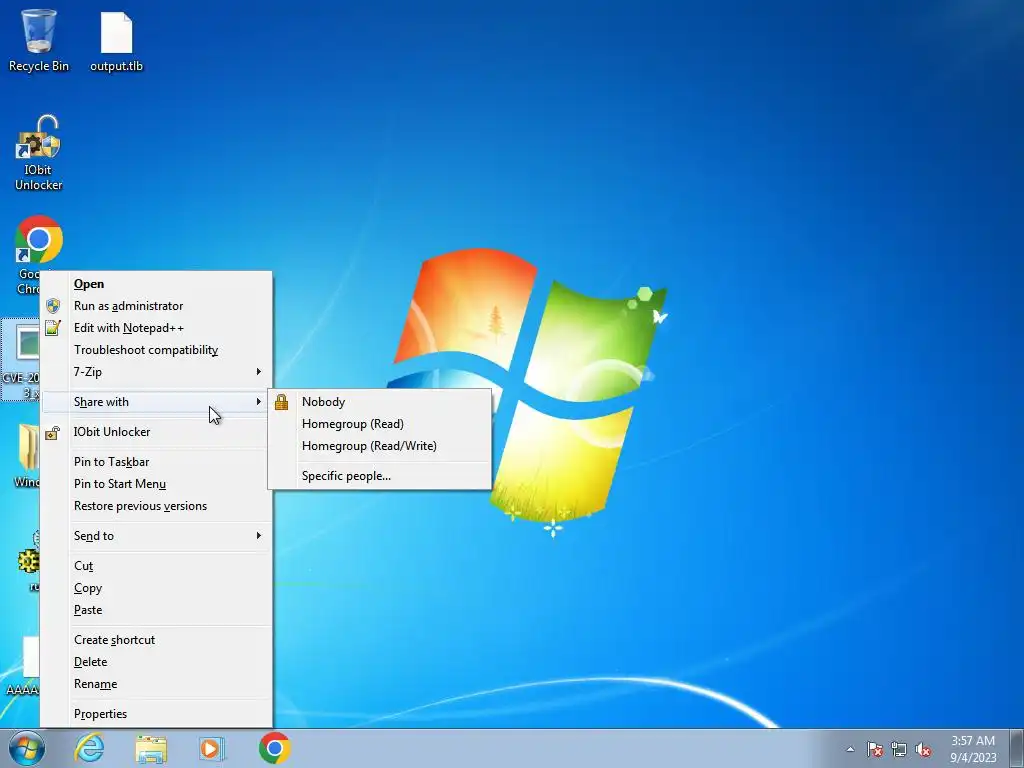Choose Paste from the context menu
Viewport: 1024px width, 768px height.
pos(157,610)
